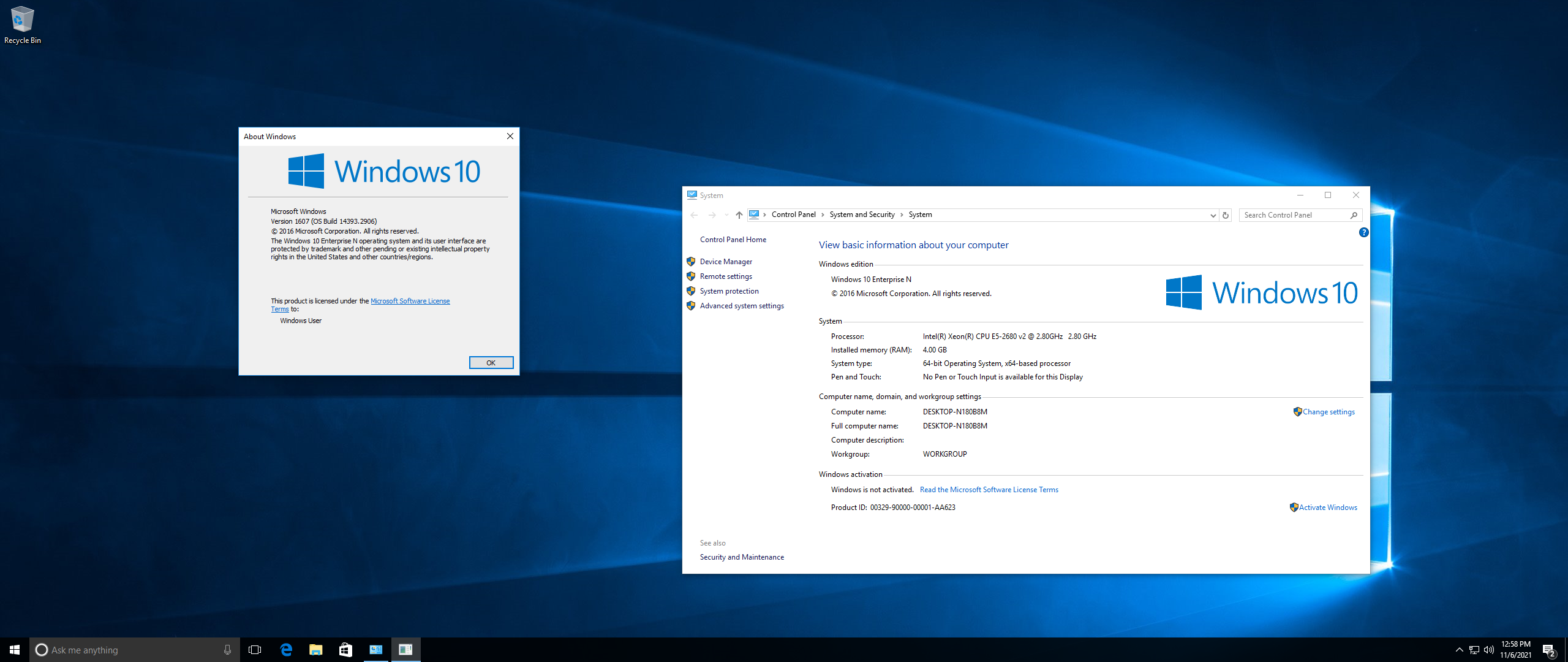Open Device Manager
Image resolution: width=1568 pixels, height=662 pixels.
(x=726, y=262)
